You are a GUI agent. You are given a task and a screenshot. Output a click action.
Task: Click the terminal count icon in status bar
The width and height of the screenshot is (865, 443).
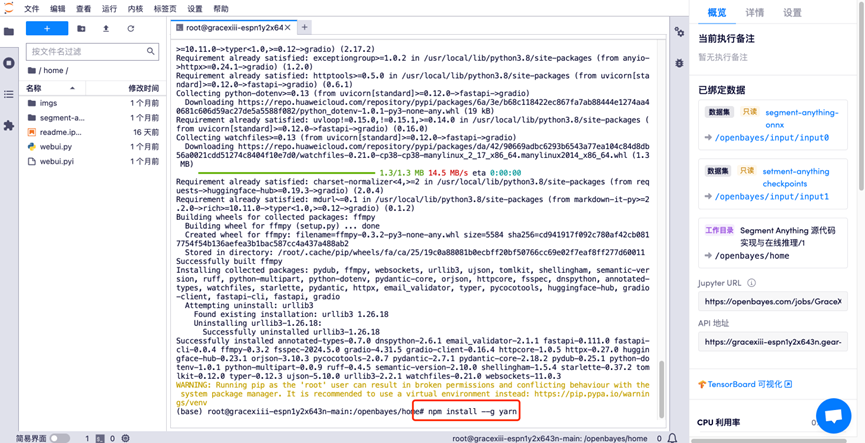tap(100, 438)
